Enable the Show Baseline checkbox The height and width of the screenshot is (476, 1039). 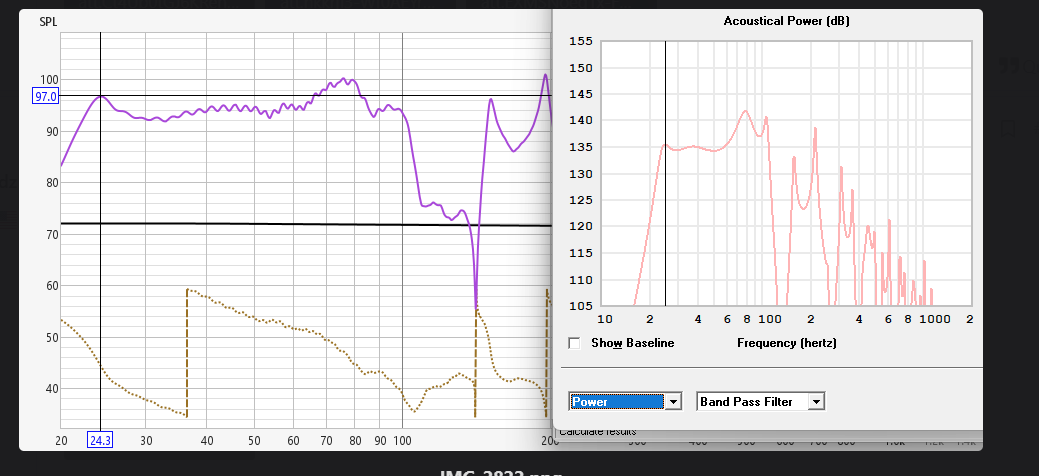(574, 343)
